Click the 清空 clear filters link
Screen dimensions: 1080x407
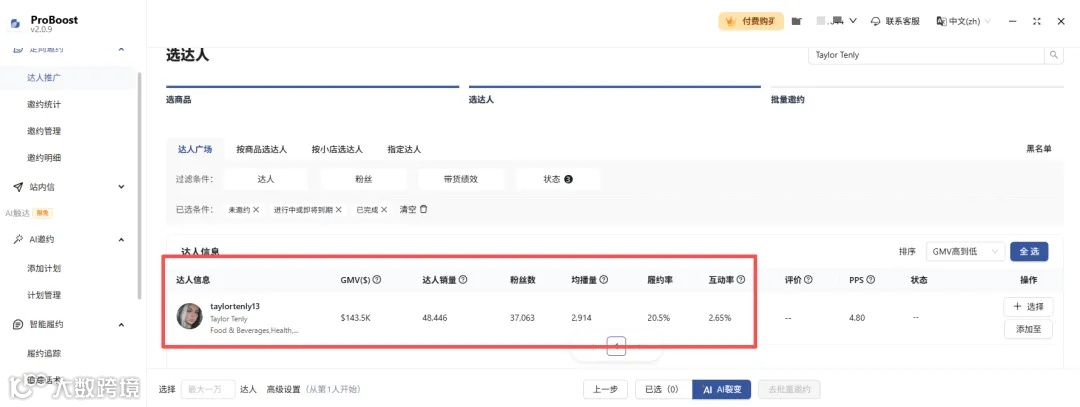(413, 209)
